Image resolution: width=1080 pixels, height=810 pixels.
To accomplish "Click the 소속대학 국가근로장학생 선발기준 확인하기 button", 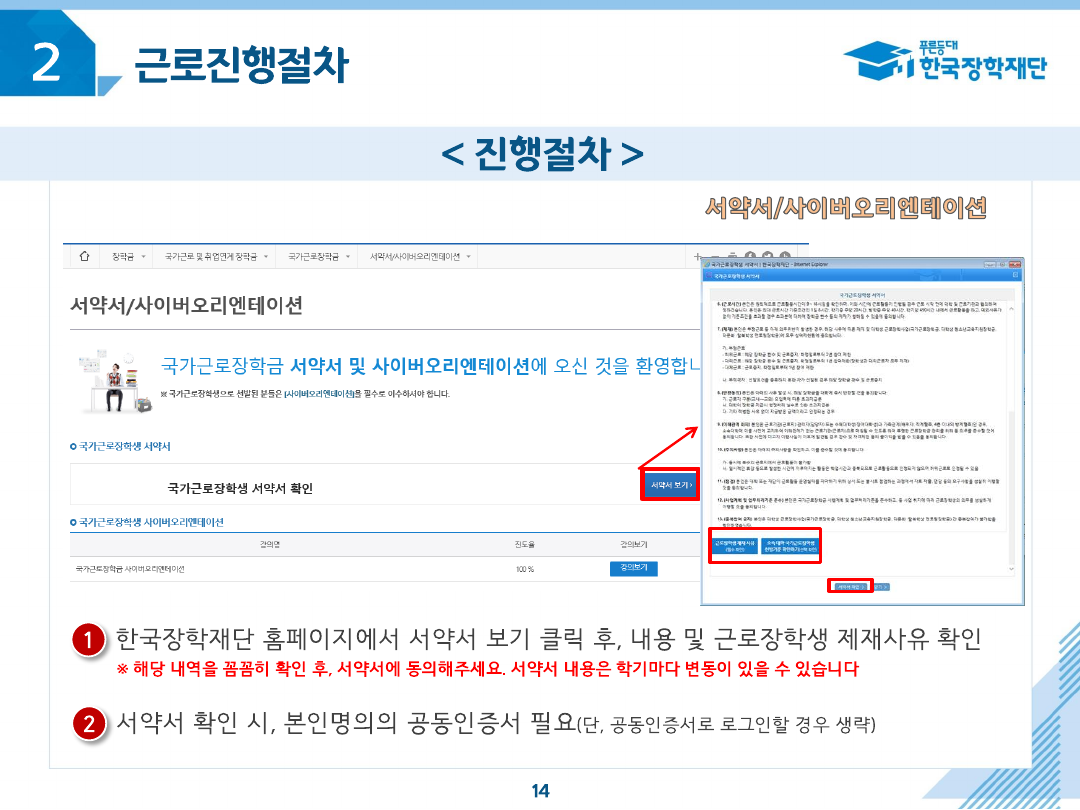I will [792, 546].
